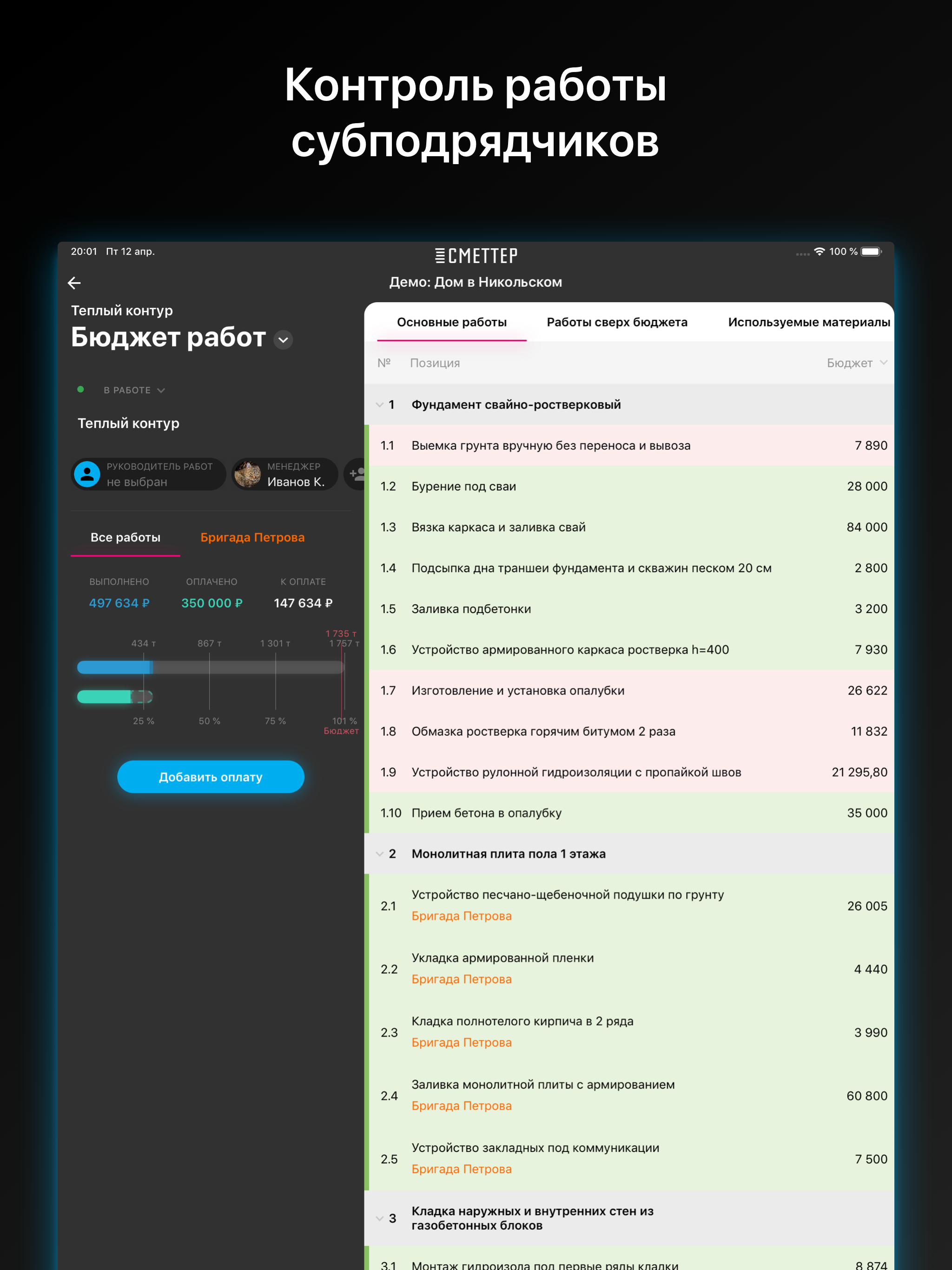Click the blue completed progress bar
Viewport: 952px width, 1270px height.
coord(115,667)
